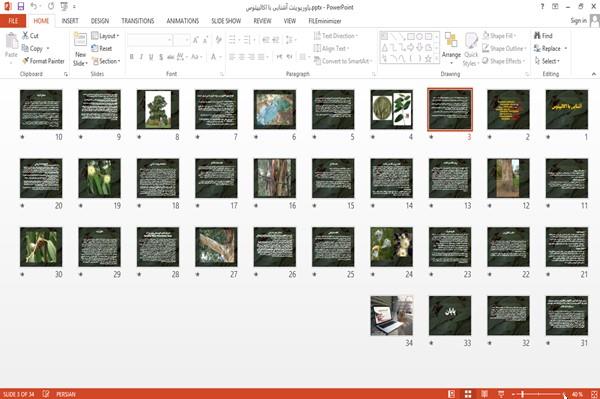
Task: Expand the Copy dropdown arrow
Action: (x=48, y=49)
